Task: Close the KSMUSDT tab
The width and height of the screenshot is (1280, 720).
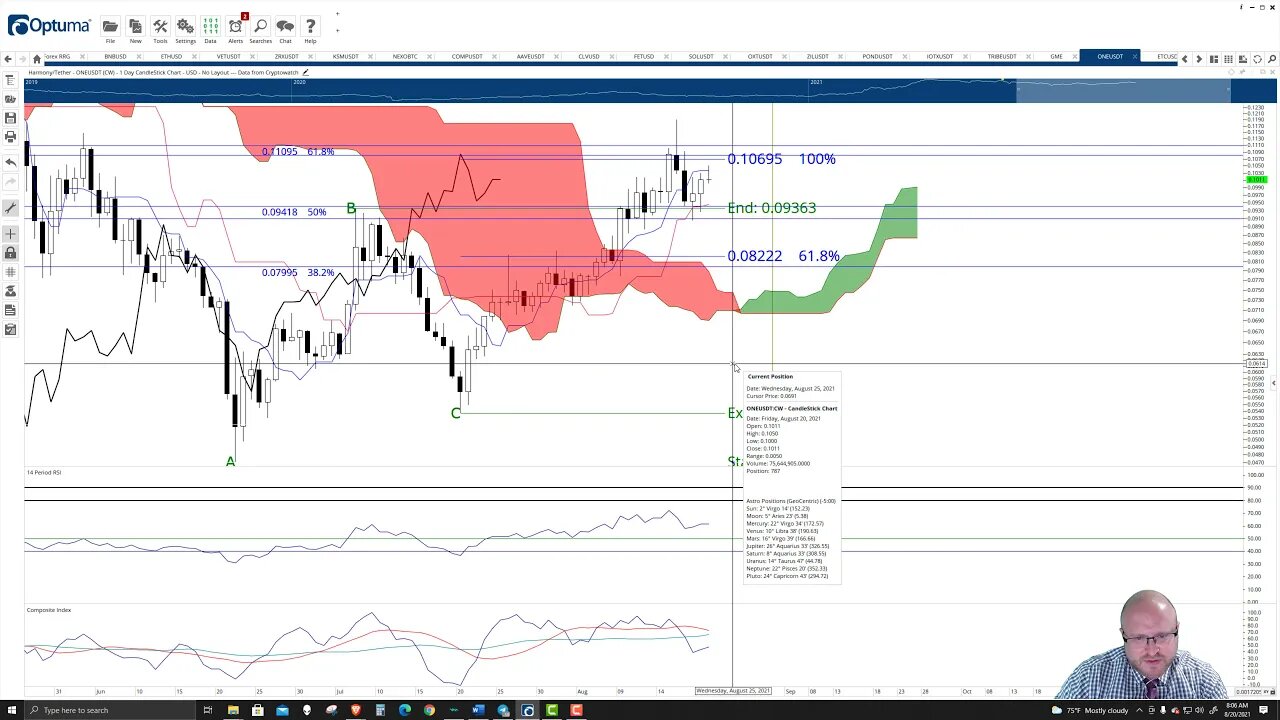Action: click(370, 57)
